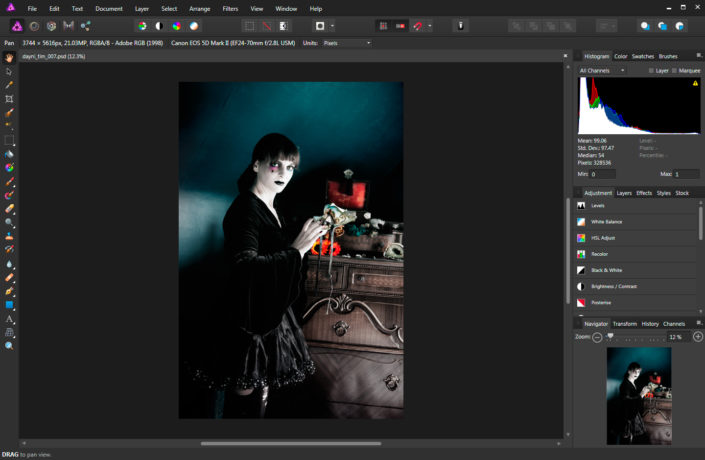The height and width of the screenshot is (460, 705).
Task: Select the blue Rectangle shape tool
Action: 9,305
